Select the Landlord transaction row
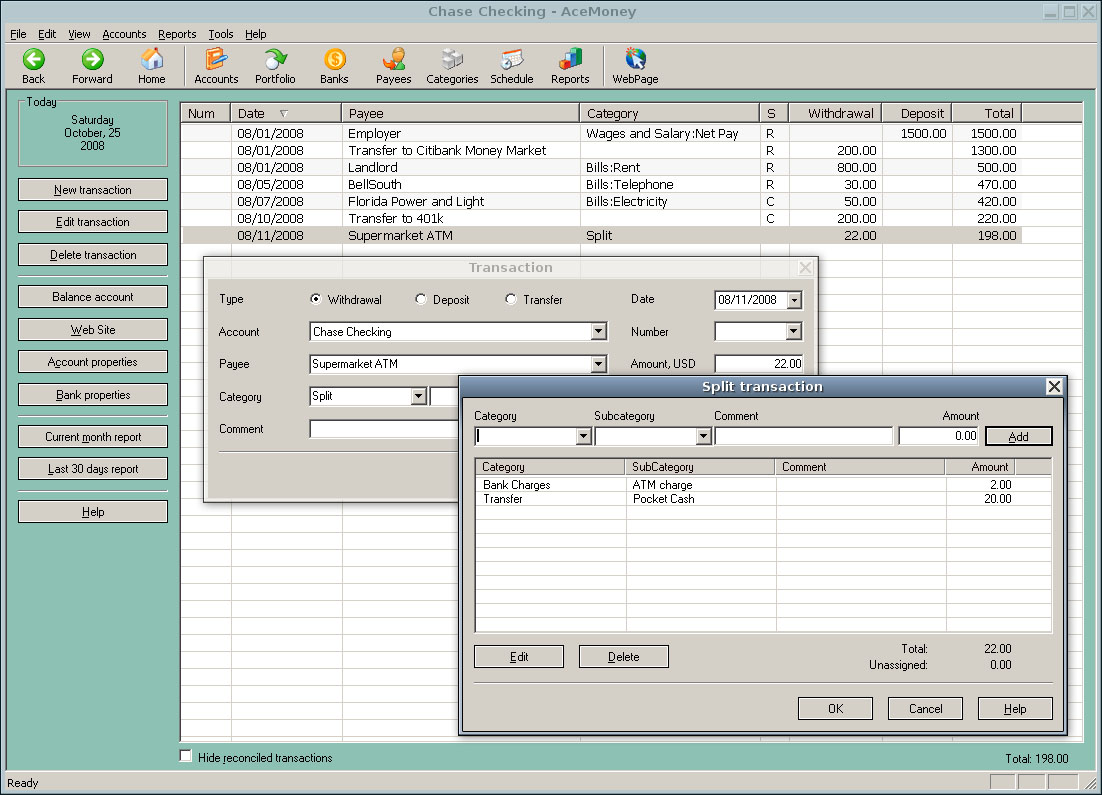Viewport: 1102px width, 795px height. (601, 167)
